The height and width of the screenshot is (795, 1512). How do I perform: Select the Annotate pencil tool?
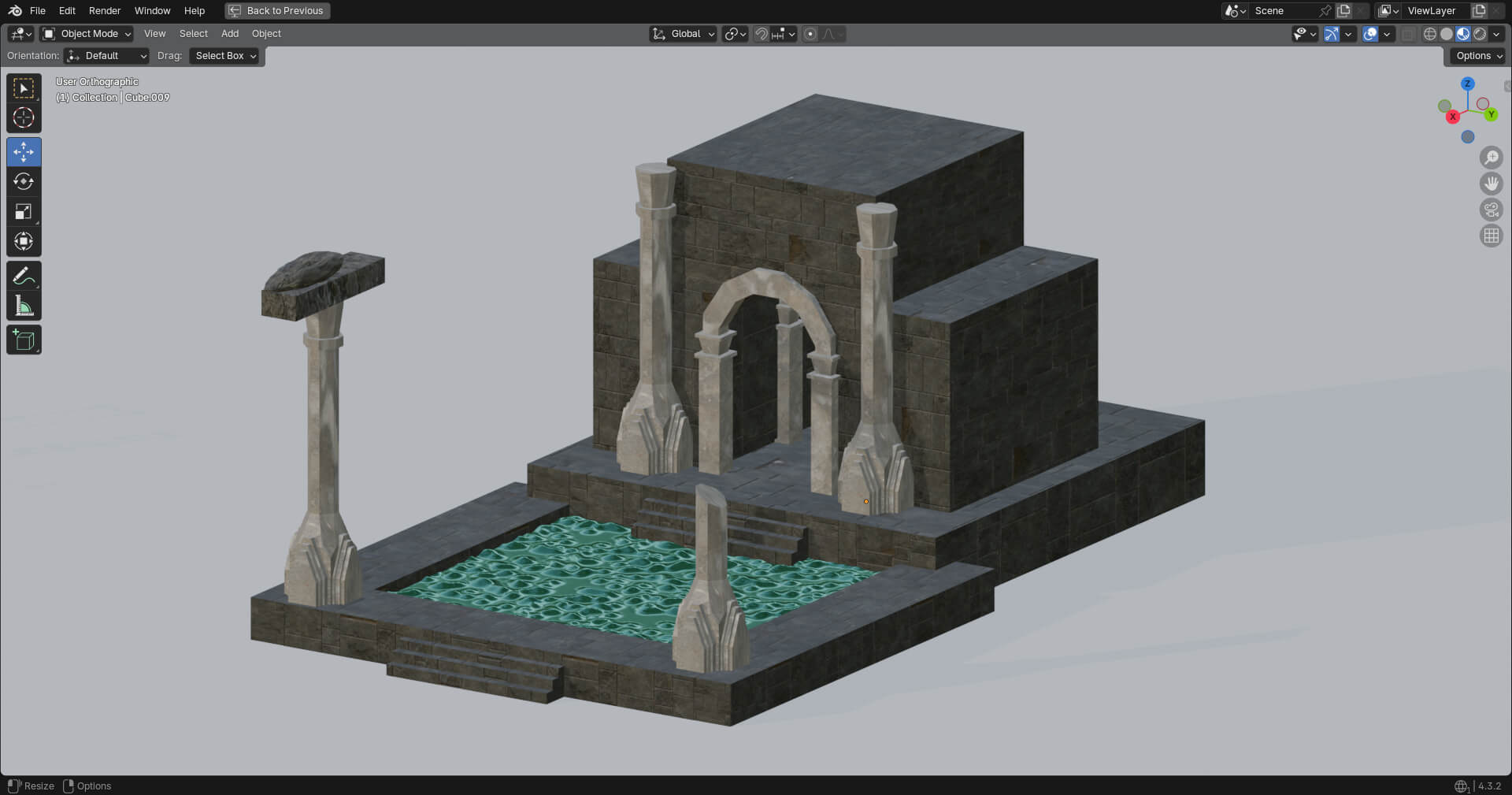click(24, 276)
